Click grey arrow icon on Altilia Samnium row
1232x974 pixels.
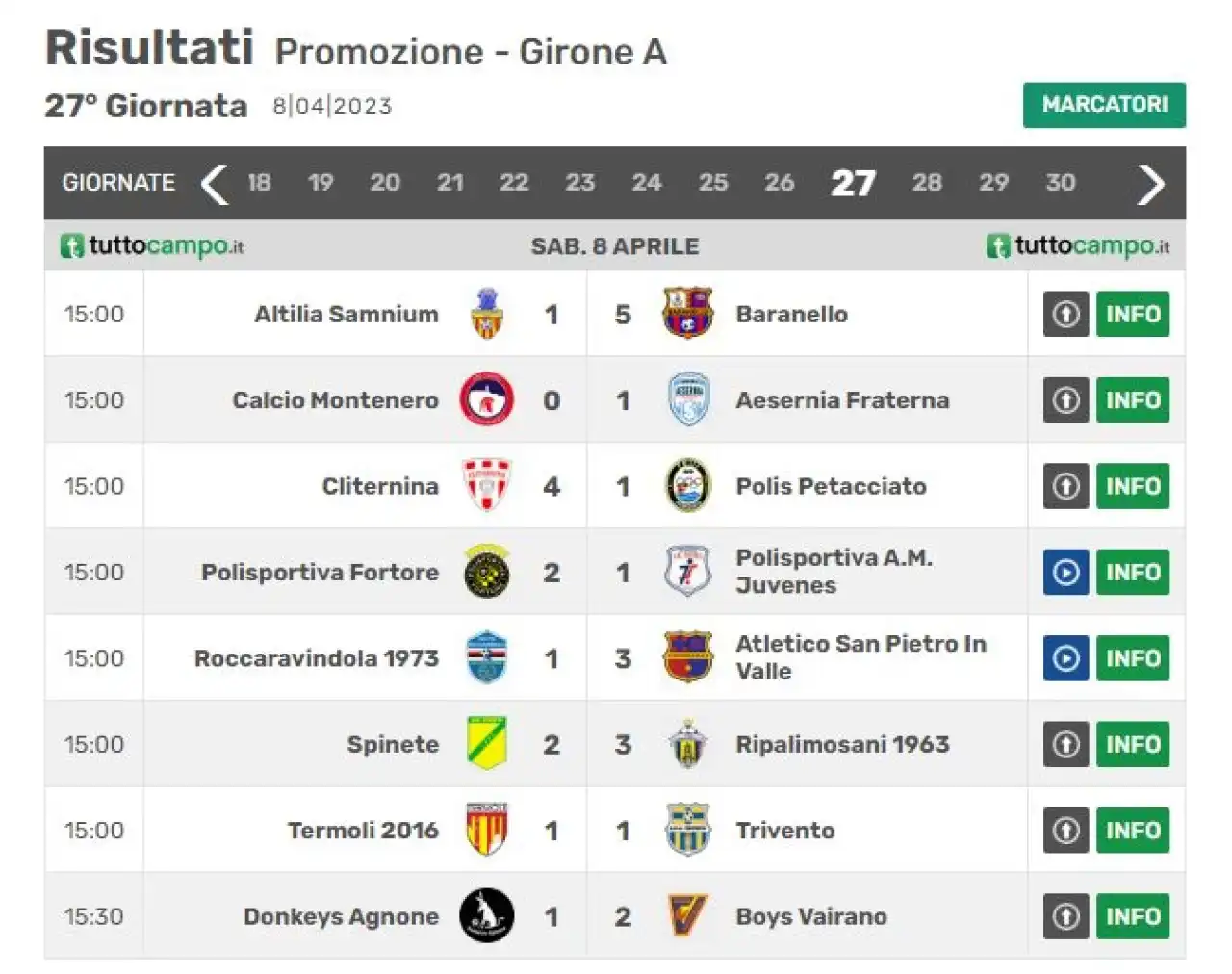[x=1065, y=314]
